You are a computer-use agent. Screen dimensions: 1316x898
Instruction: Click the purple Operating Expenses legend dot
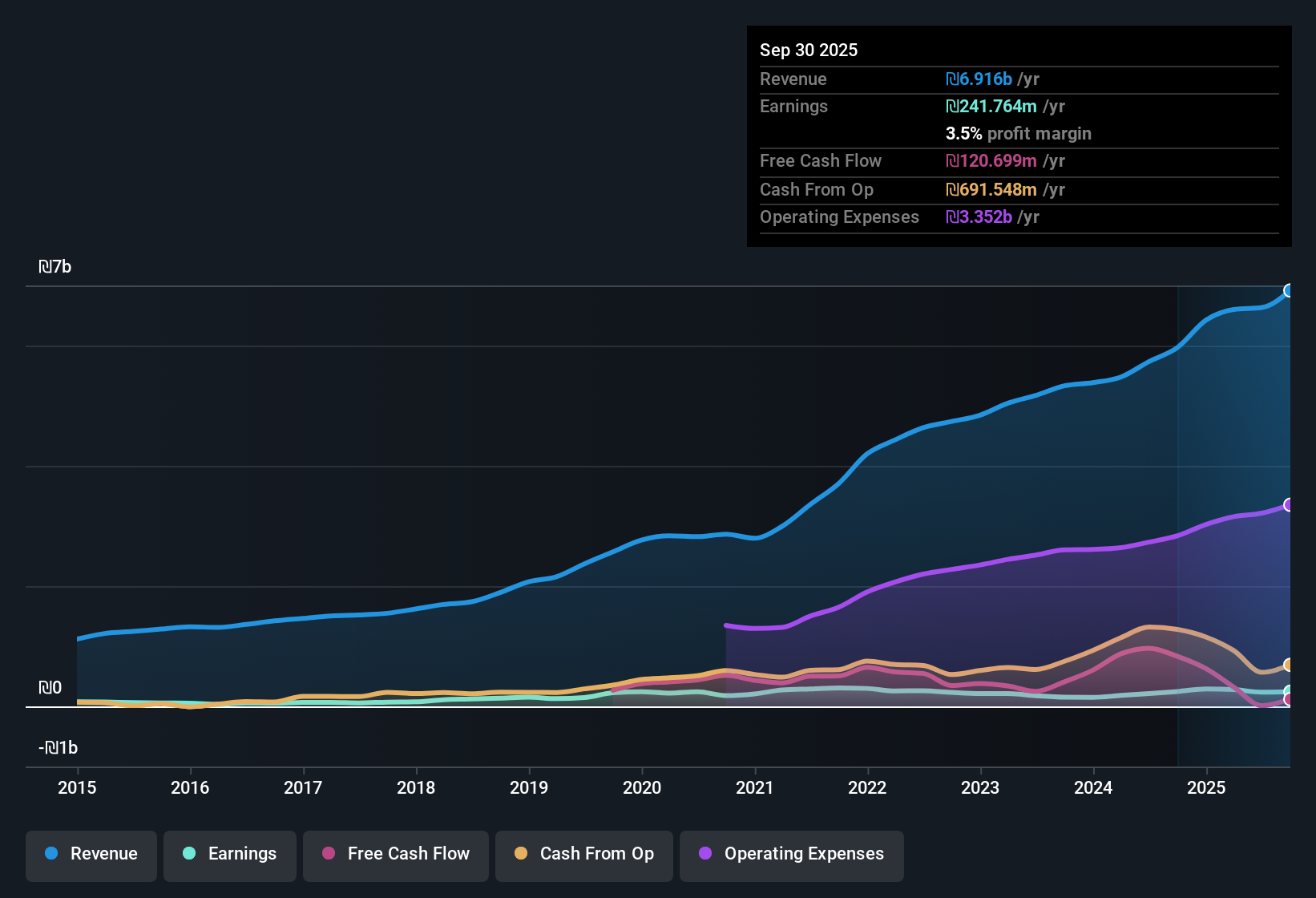[x=705, y=854]
